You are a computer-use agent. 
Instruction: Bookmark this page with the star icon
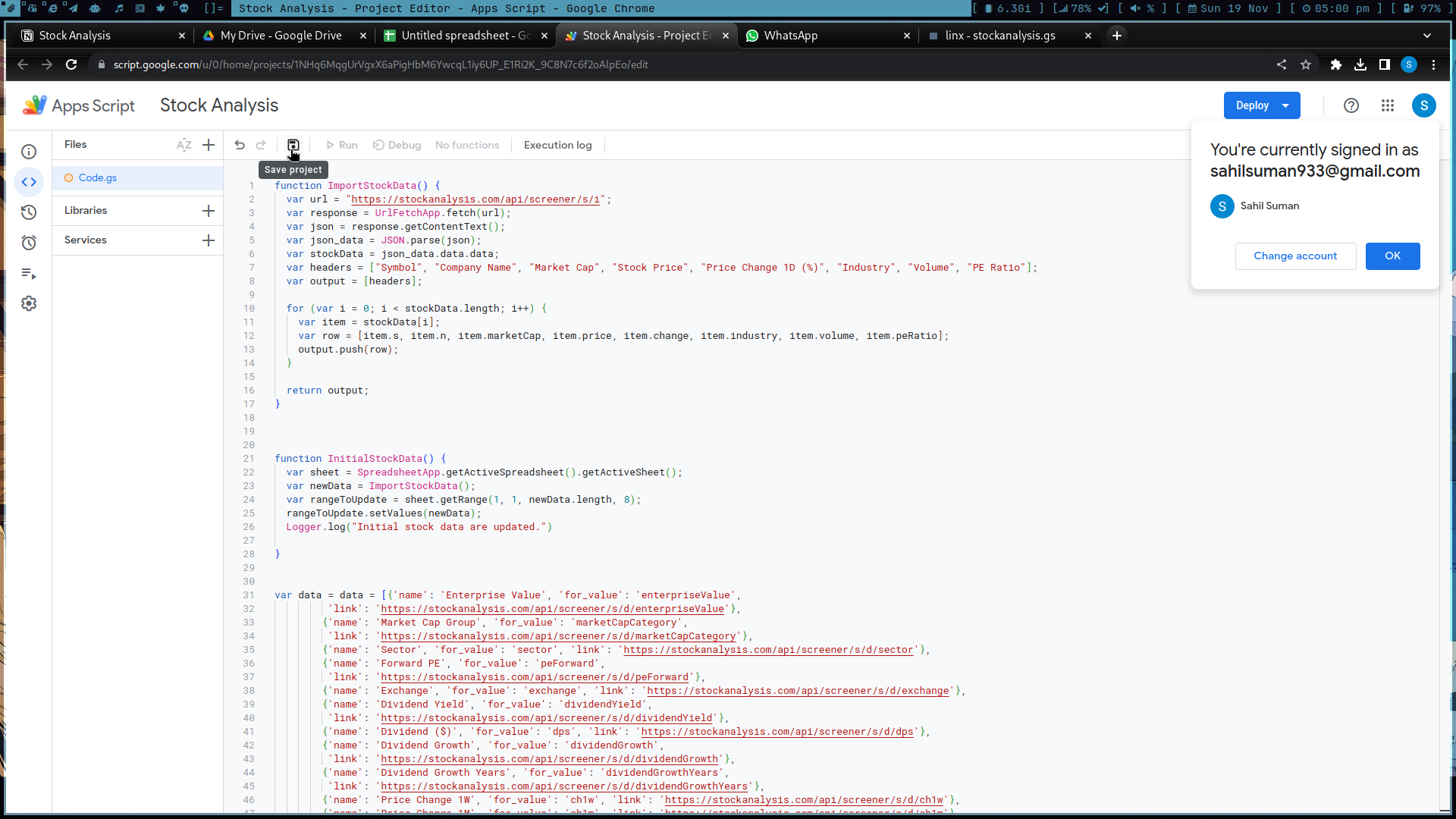pos(1306,64)
